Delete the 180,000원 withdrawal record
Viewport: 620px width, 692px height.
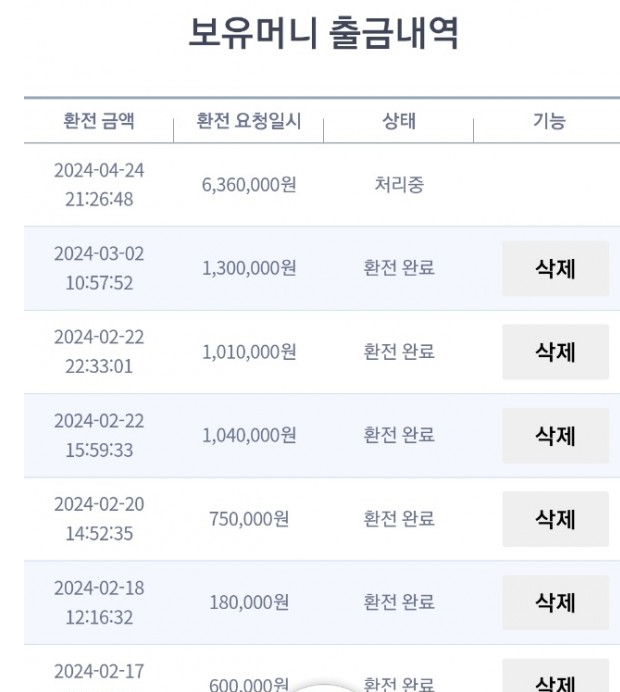tap(555, 603)
